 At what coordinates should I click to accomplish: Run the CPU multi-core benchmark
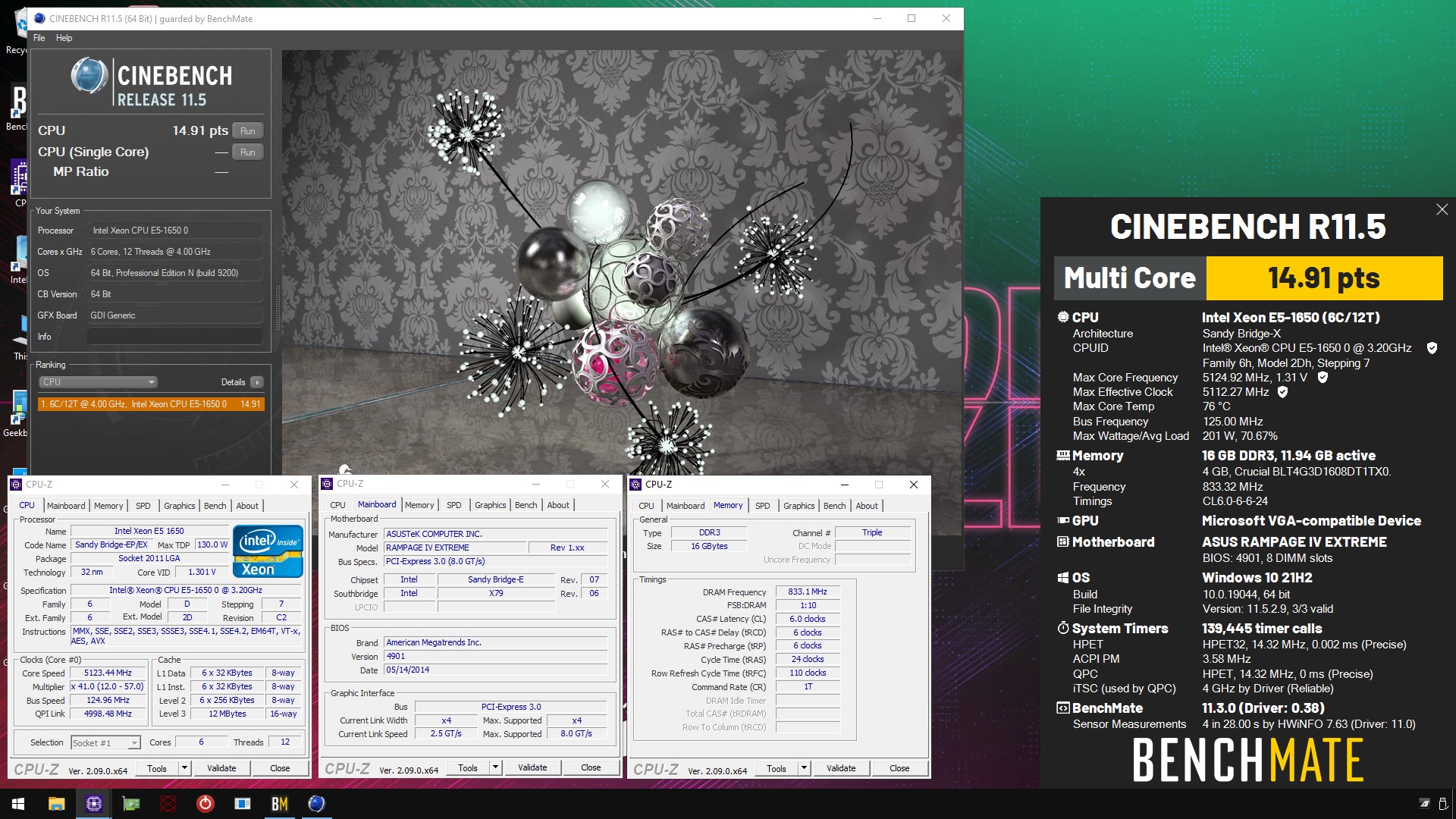(248, 131)
